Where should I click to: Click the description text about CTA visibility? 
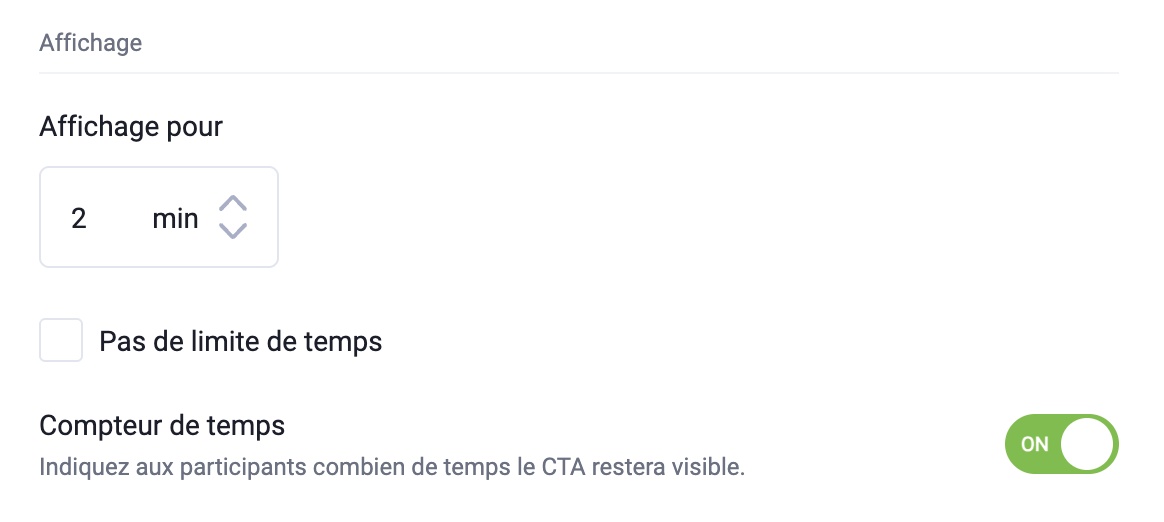[x=392, y=467]
